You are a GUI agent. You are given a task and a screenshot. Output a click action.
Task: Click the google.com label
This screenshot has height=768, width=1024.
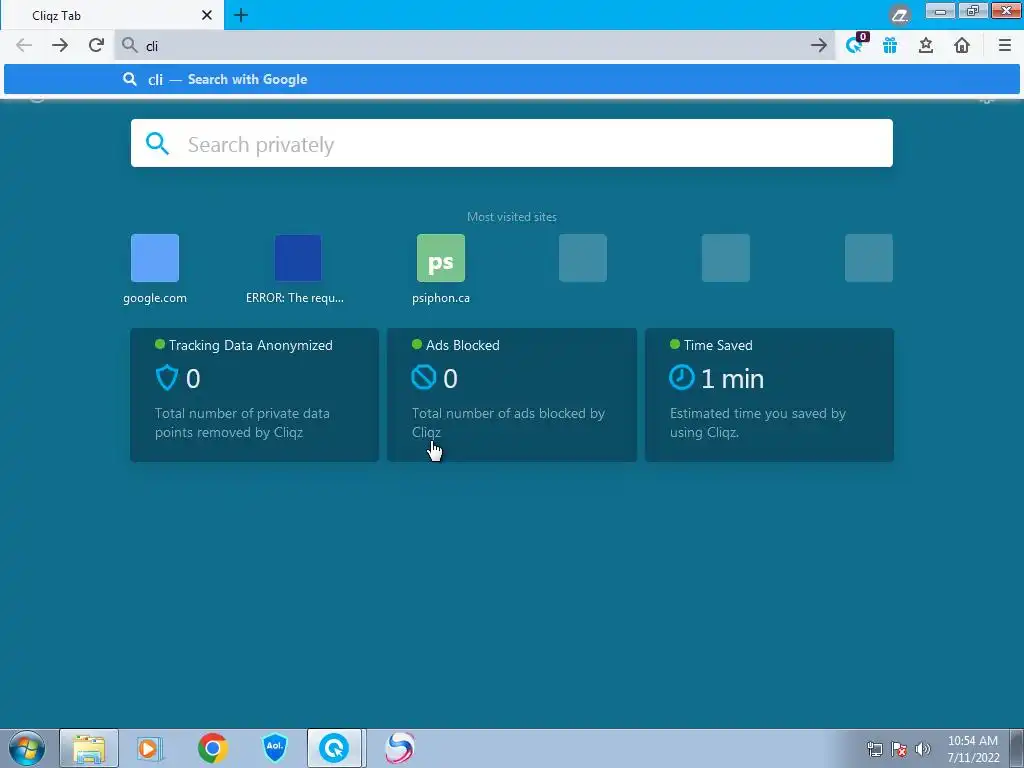coord(155,298)
